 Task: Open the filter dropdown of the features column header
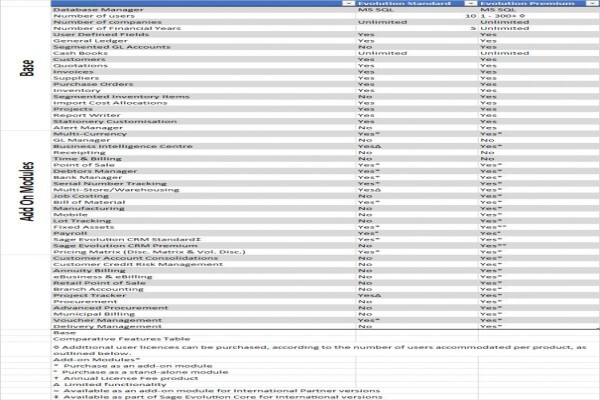348,3
